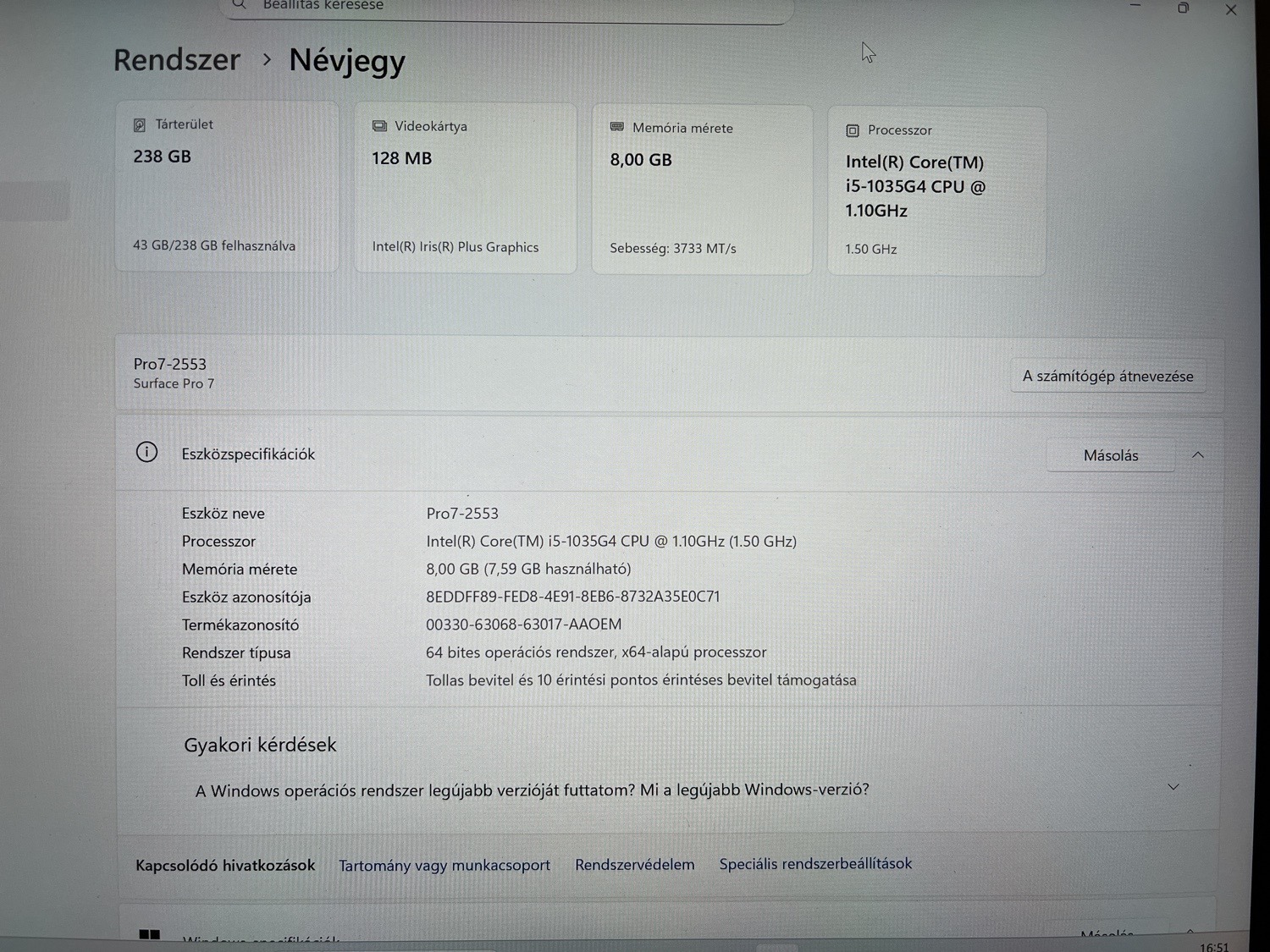Click the Termékazonosító label
The image size is (1270, 952).
point(240,625)
